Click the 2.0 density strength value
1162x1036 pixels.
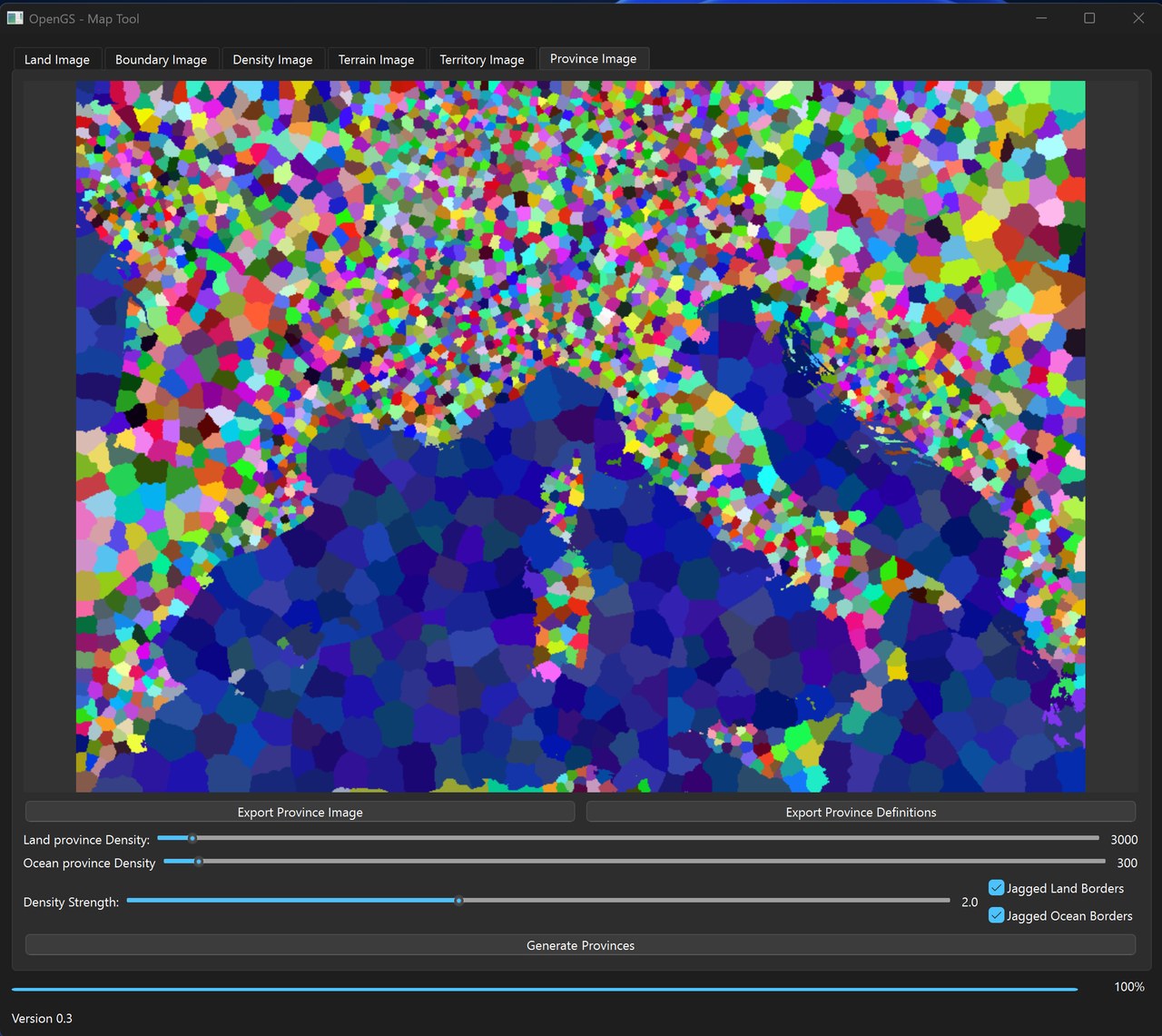tap(970, 902)
